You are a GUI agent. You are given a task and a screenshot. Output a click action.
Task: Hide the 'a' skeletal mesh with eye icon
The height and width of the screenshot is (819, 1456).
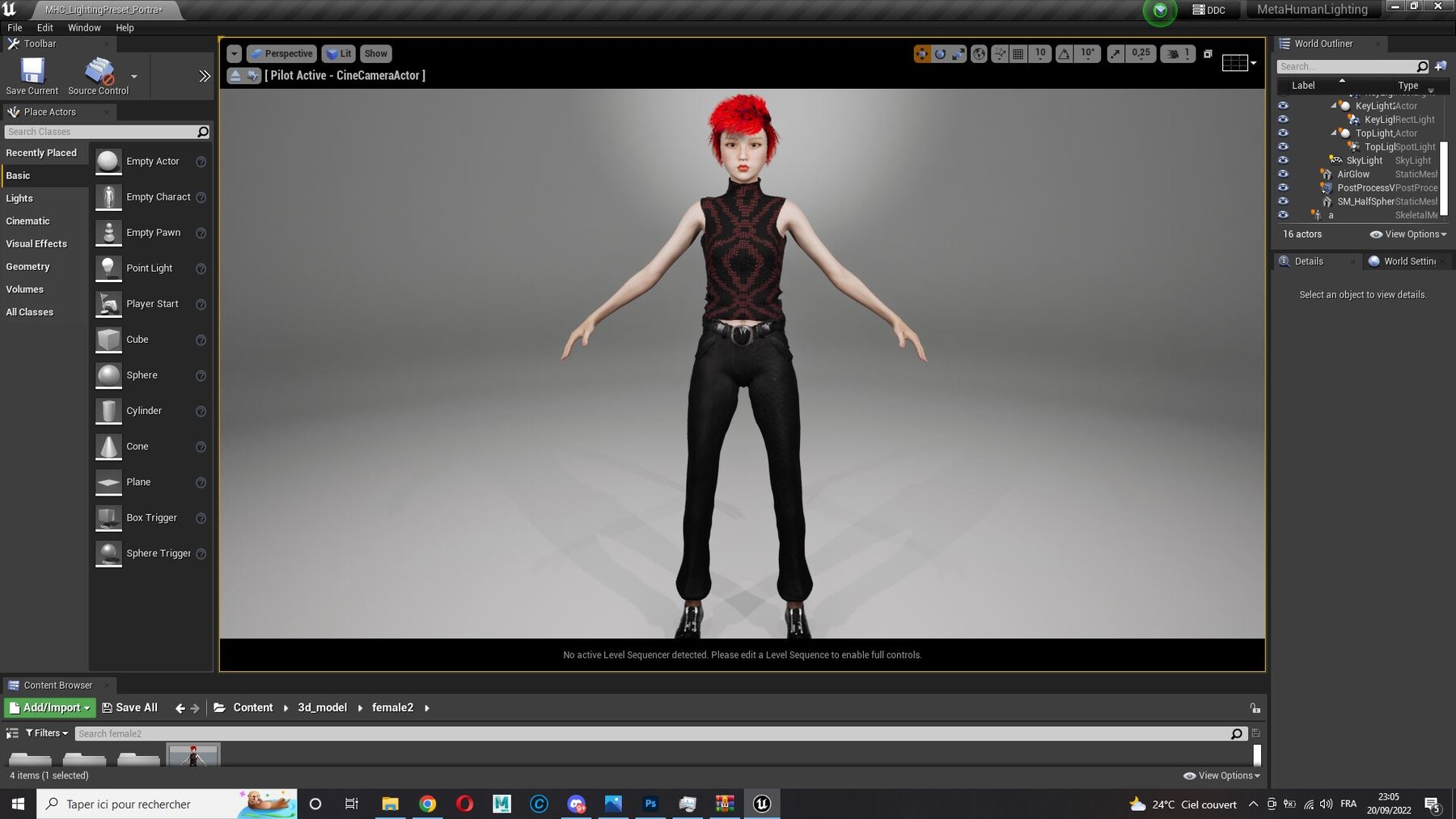click(1283, 215)
